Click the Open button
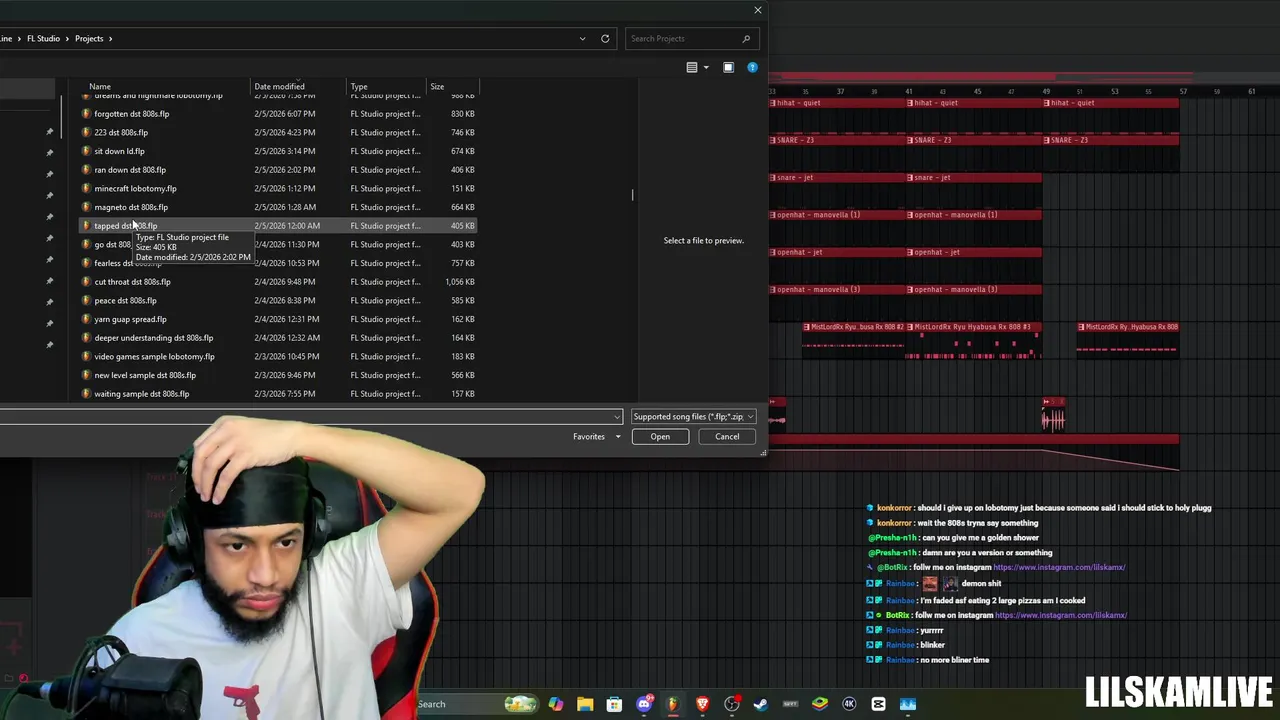This screenshot has width=1280, height=720. [660, 436]
